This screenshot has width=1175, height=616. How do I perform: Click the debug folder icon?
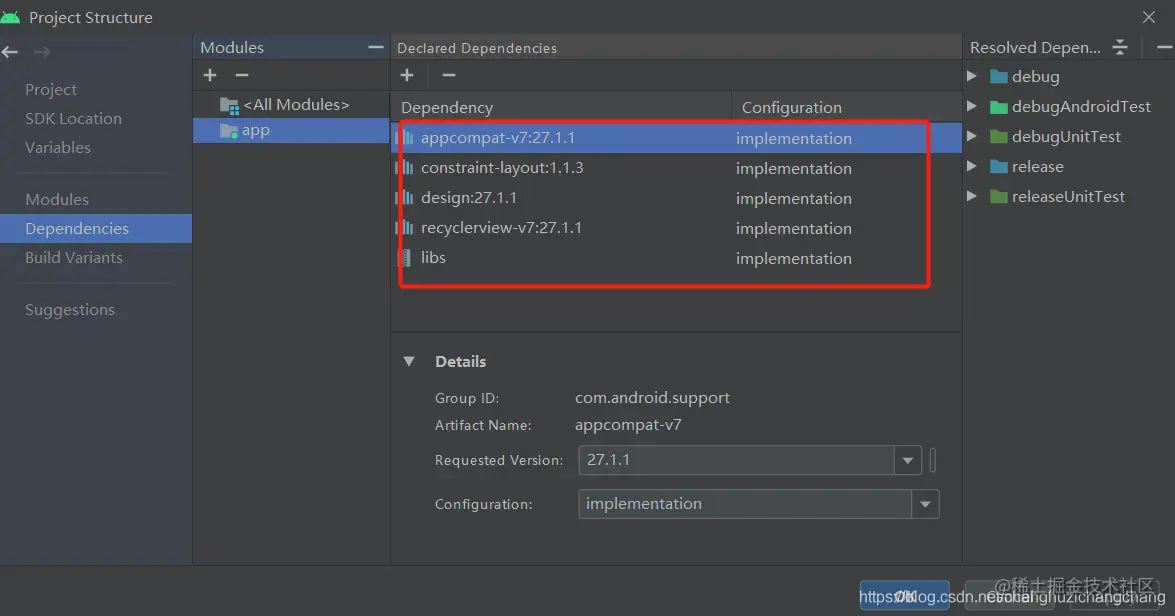tap(999, 76)
